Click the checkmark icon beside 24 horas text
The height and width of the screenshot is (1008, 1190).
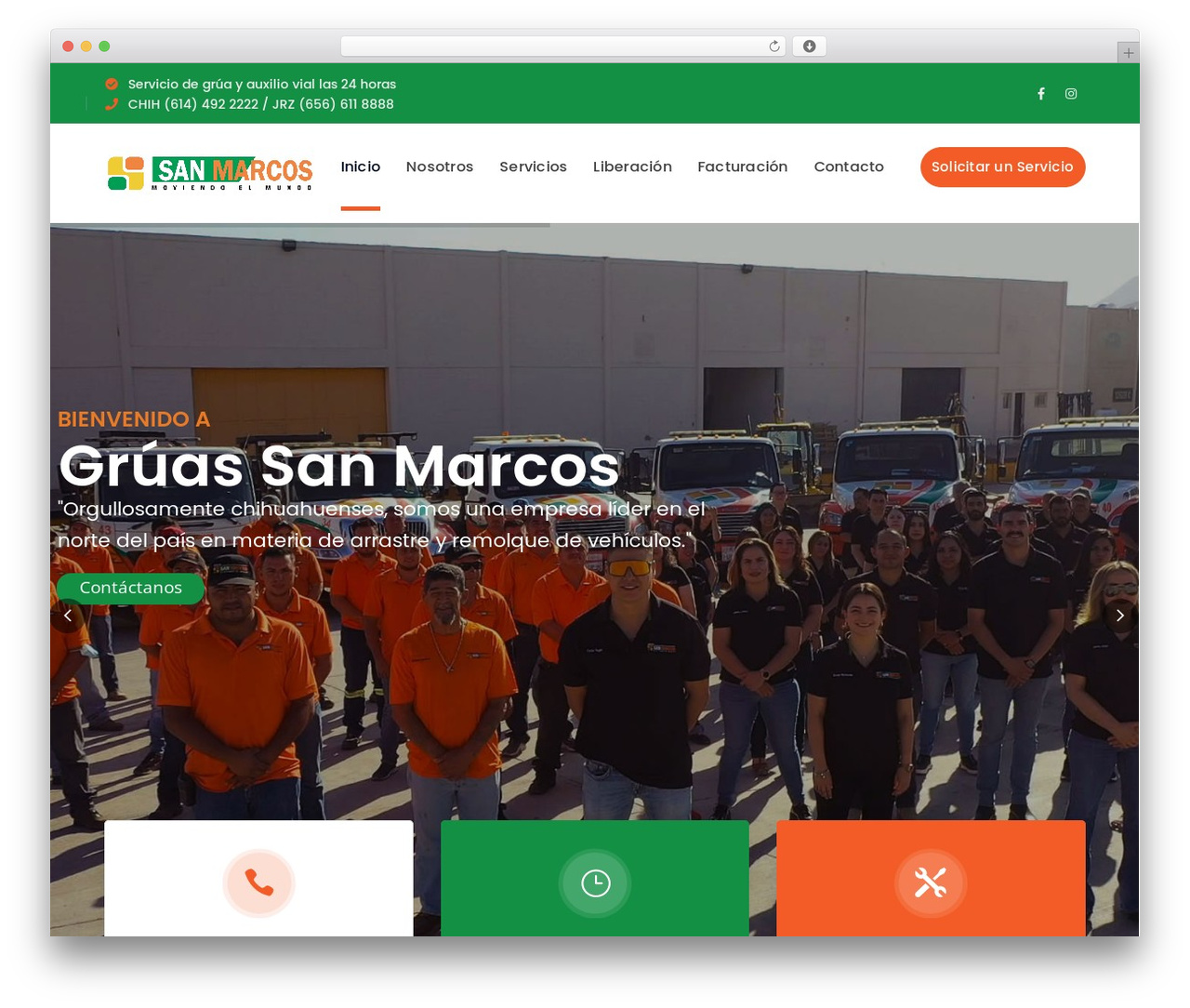pyautogui.click(x=112, y=84)
